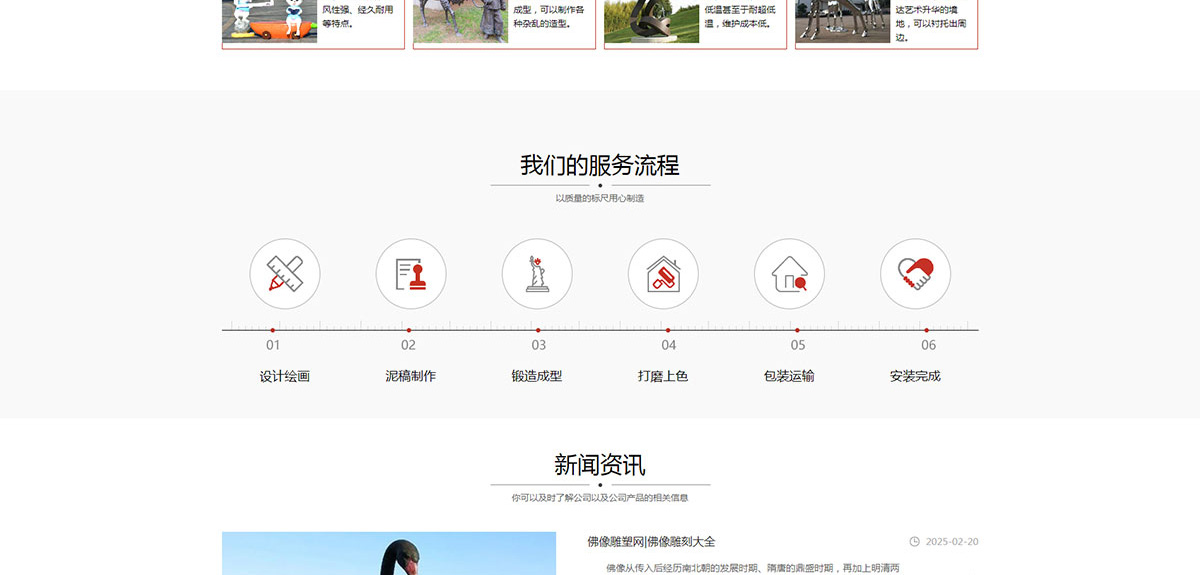This screenshot has height=575, width=1200.
Task: Click the ruler and pencil design icon
Action: (x=285, y=273)
